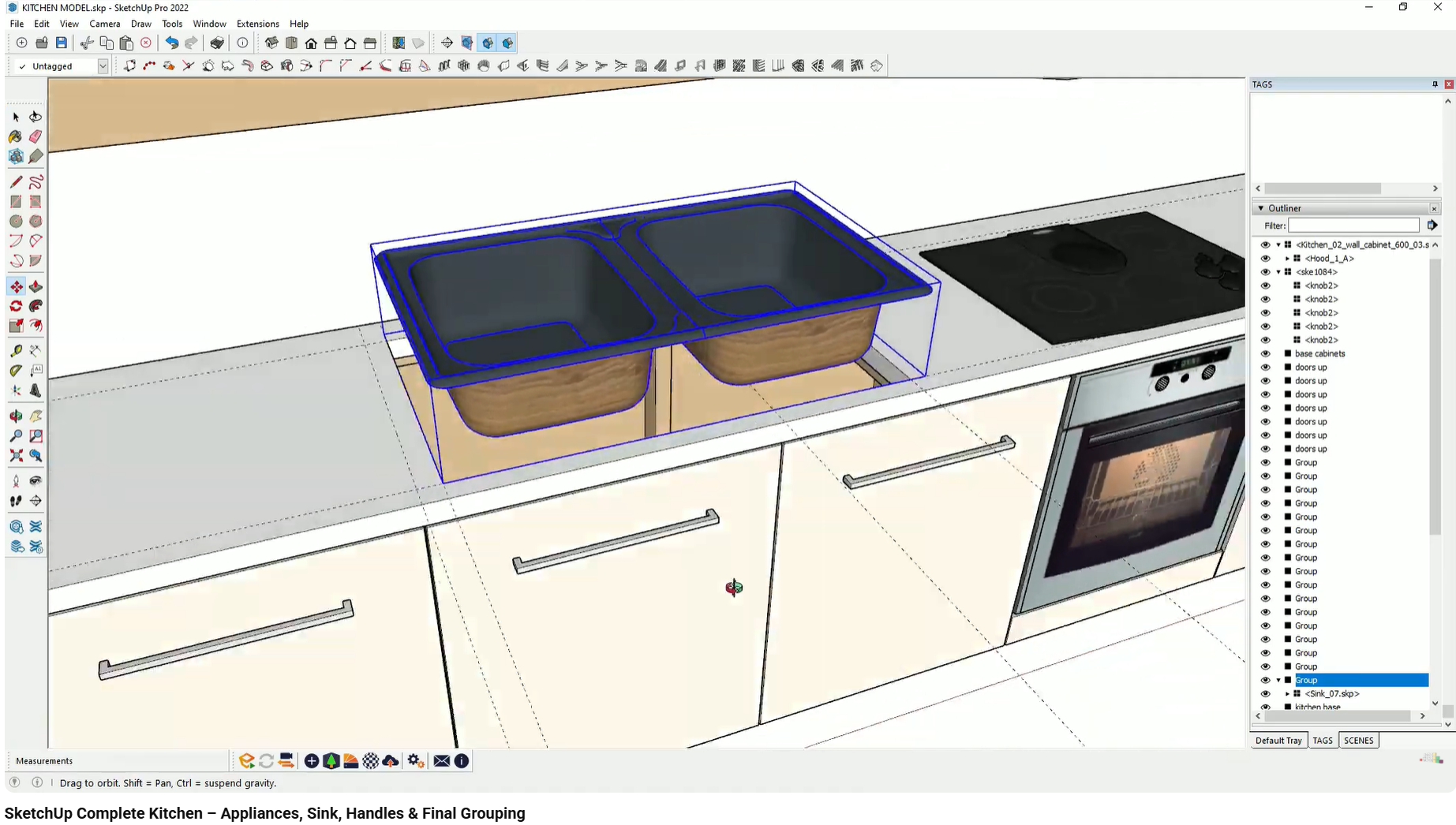Choose the Rectangle tool

point(16,201)
